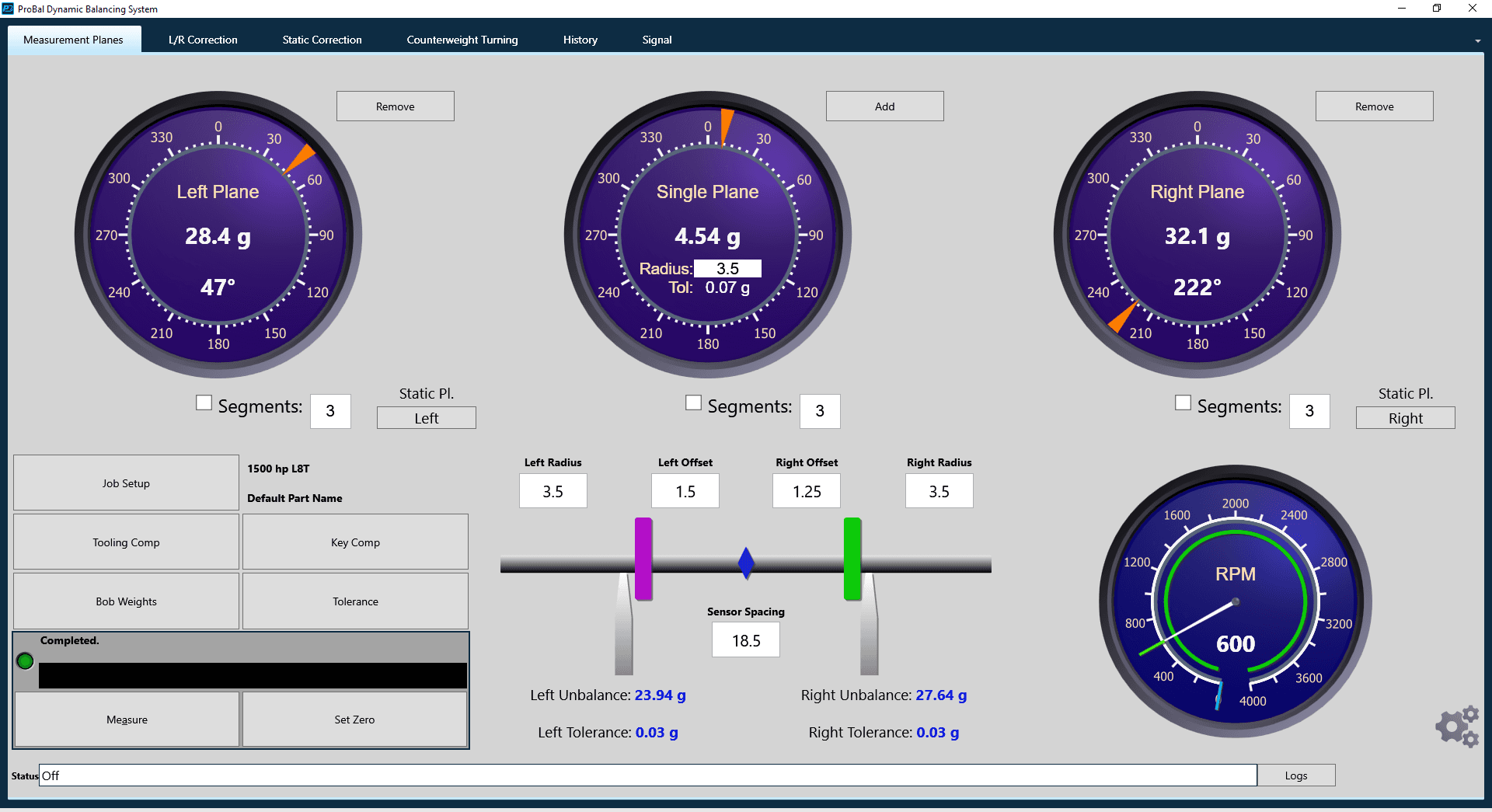Screen dimensions: 1492x812
Task: Toggle Segments checkbox under Right Plane
Action: pos(1183,402)
